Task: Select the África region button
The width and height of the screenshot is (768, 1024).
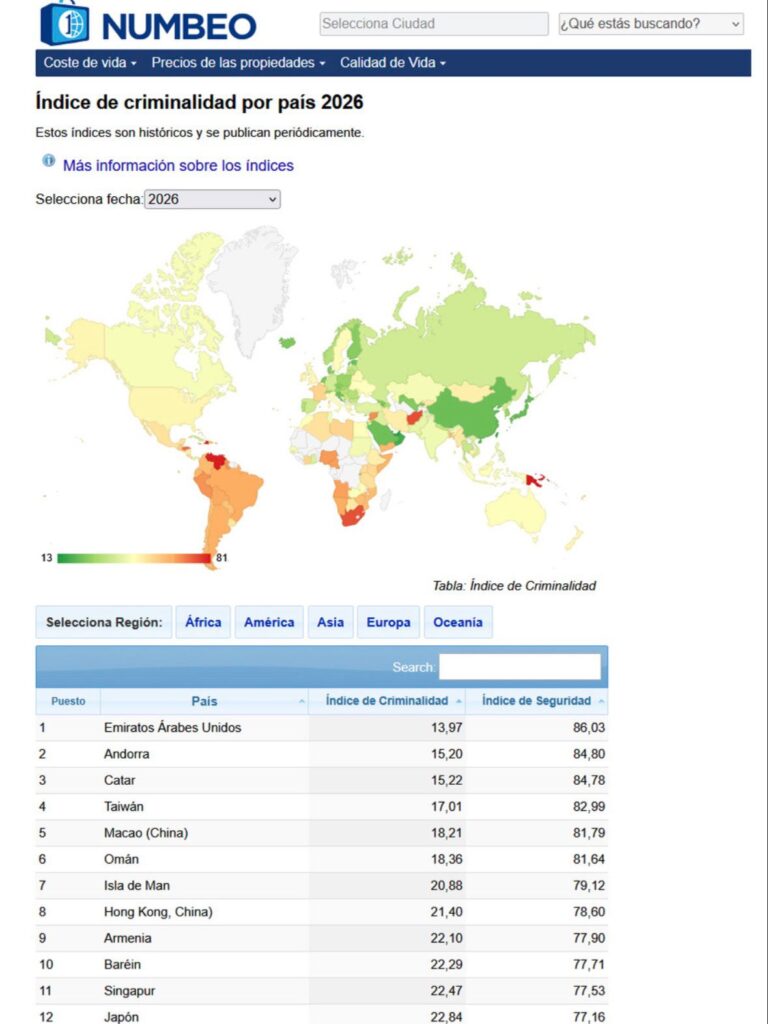Action: tap(203, 622)
